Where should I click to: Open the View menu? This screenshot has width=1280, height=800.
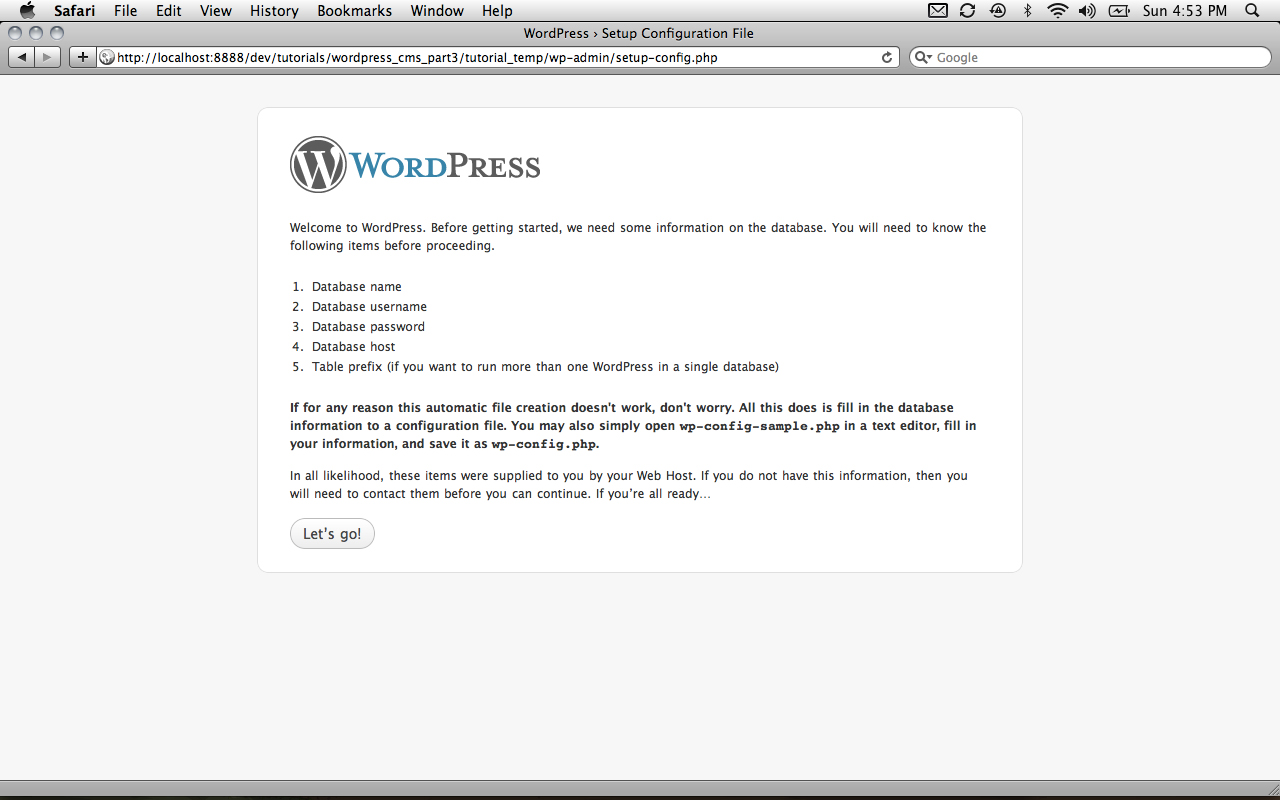[215, 11]
